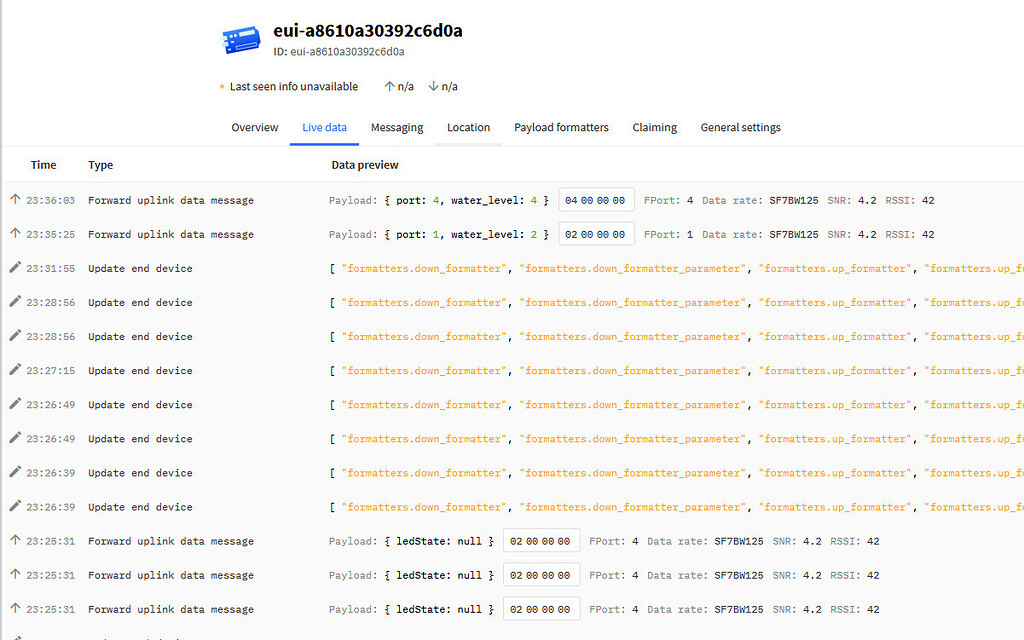Click pencil edit icon at 23:31:55

(15, 268)
